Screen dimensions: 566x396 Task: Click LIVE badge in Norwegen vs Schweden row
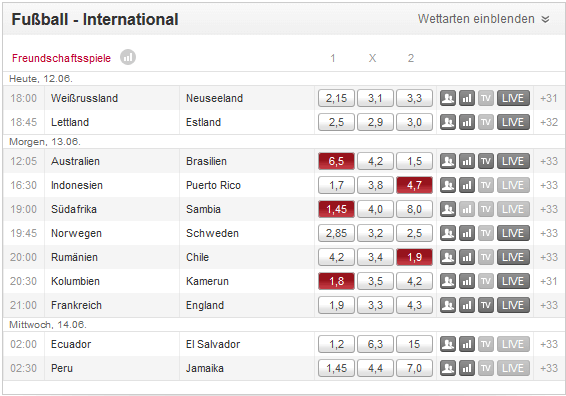pyautogui.click(x=513, y=233)
